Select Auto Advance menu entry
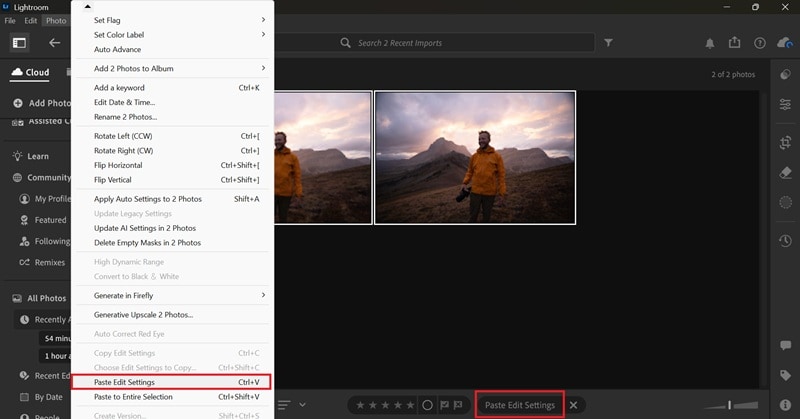This screenshot has height=419, width=800. point(171,49)
